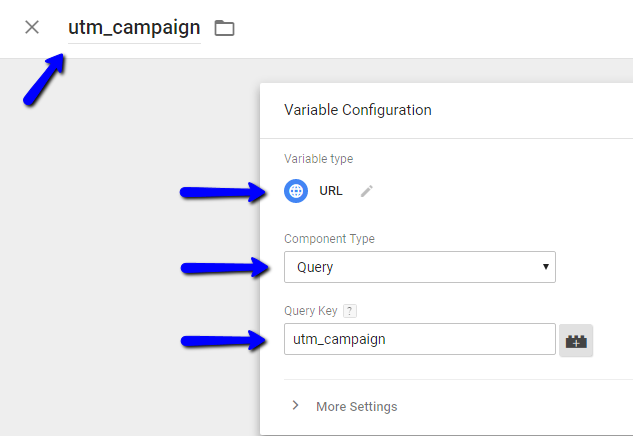Click the Component Type label
Image resolution: width=633 pixels, height=436 pixels.
tap(329, 239)
